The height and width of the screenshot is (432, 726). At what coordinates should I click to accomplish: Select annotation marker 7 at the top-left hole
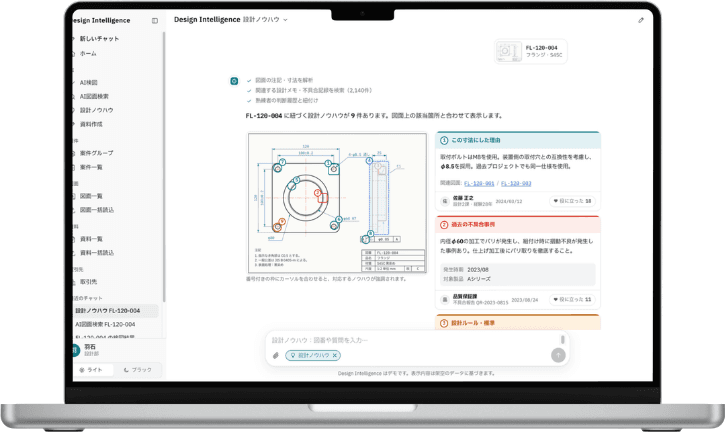point(282,162)
